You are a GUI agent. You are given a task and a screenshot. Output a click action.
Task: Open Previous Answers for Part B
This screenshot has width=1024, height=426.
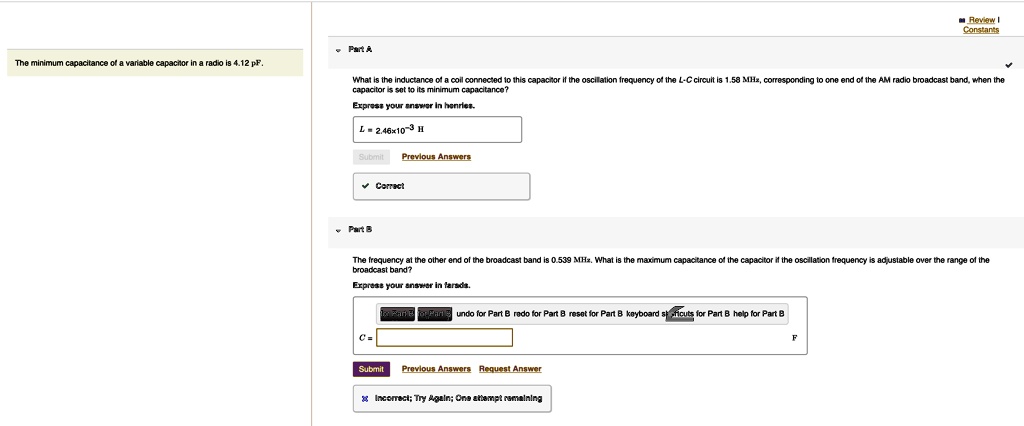tap(436, 369)
